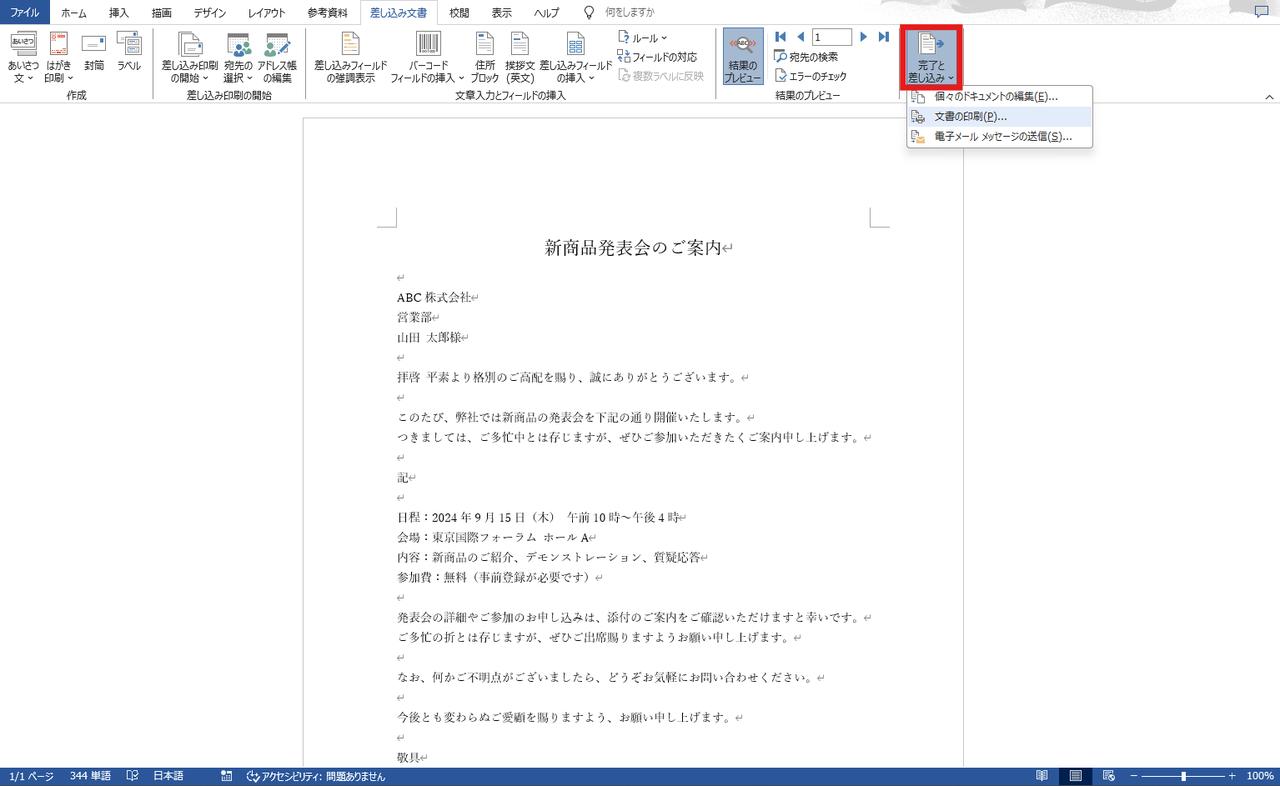
Task: Click アクセシビリティ: 問題ありません status
Action: pyautogui.click(x=316, y=776)
